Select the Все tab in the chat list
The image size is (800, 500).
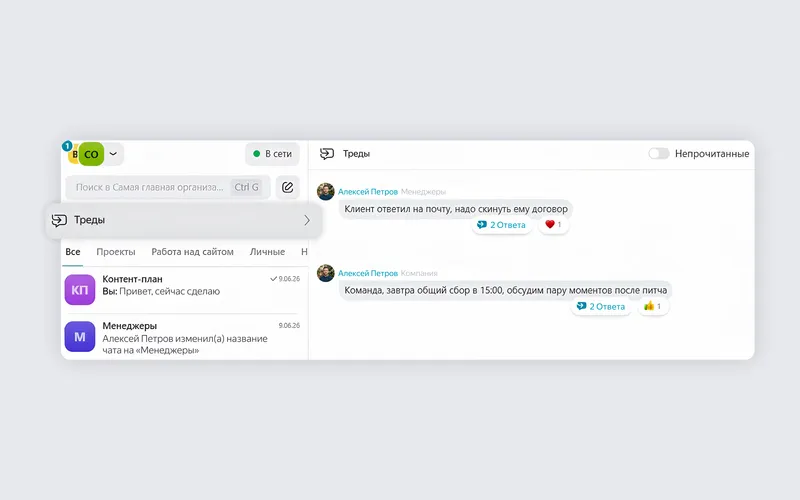point(73,252)
